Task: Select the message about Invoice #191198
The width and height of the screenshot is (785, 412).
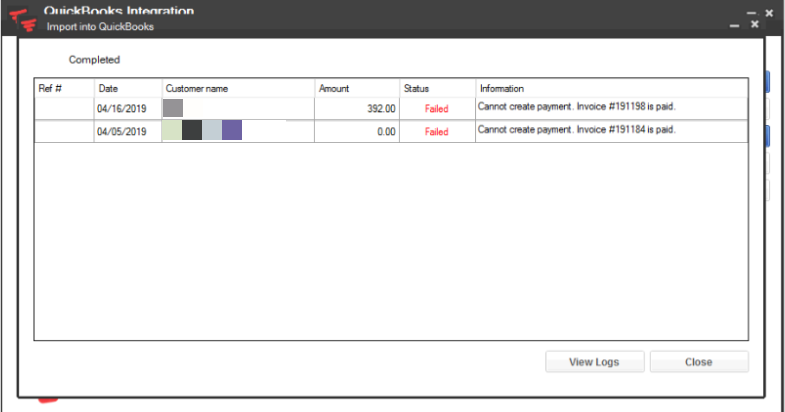Action: tap(577, 106)
